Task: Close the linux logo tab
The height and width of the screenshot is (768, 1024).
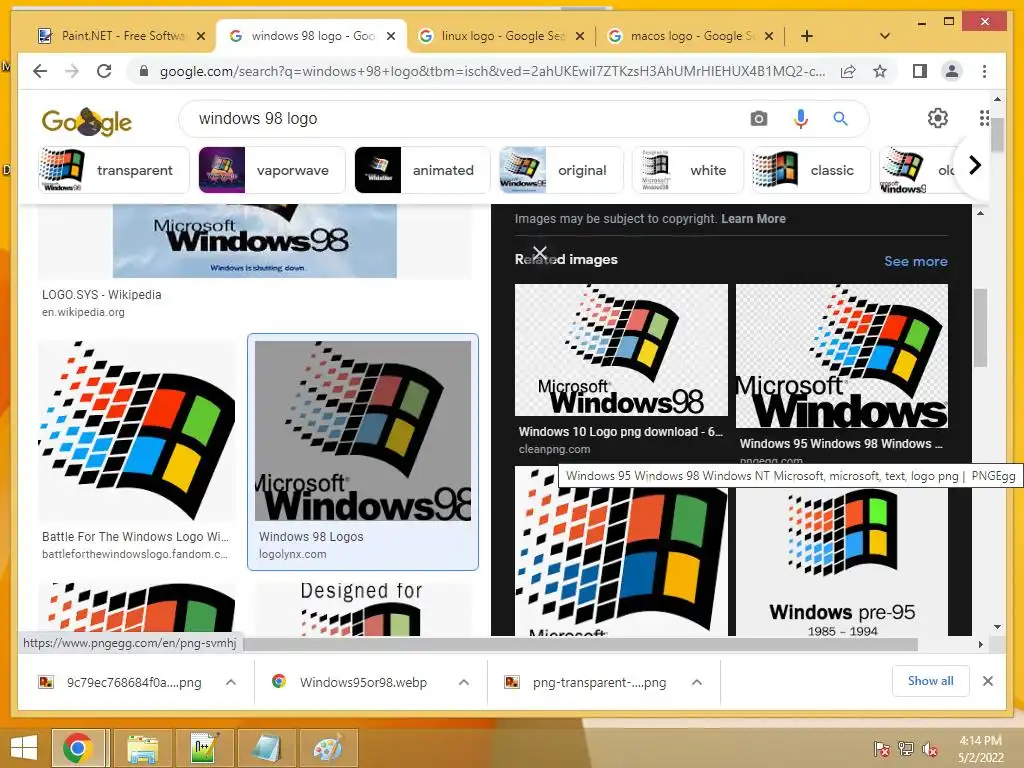Action: coord(580,36)
